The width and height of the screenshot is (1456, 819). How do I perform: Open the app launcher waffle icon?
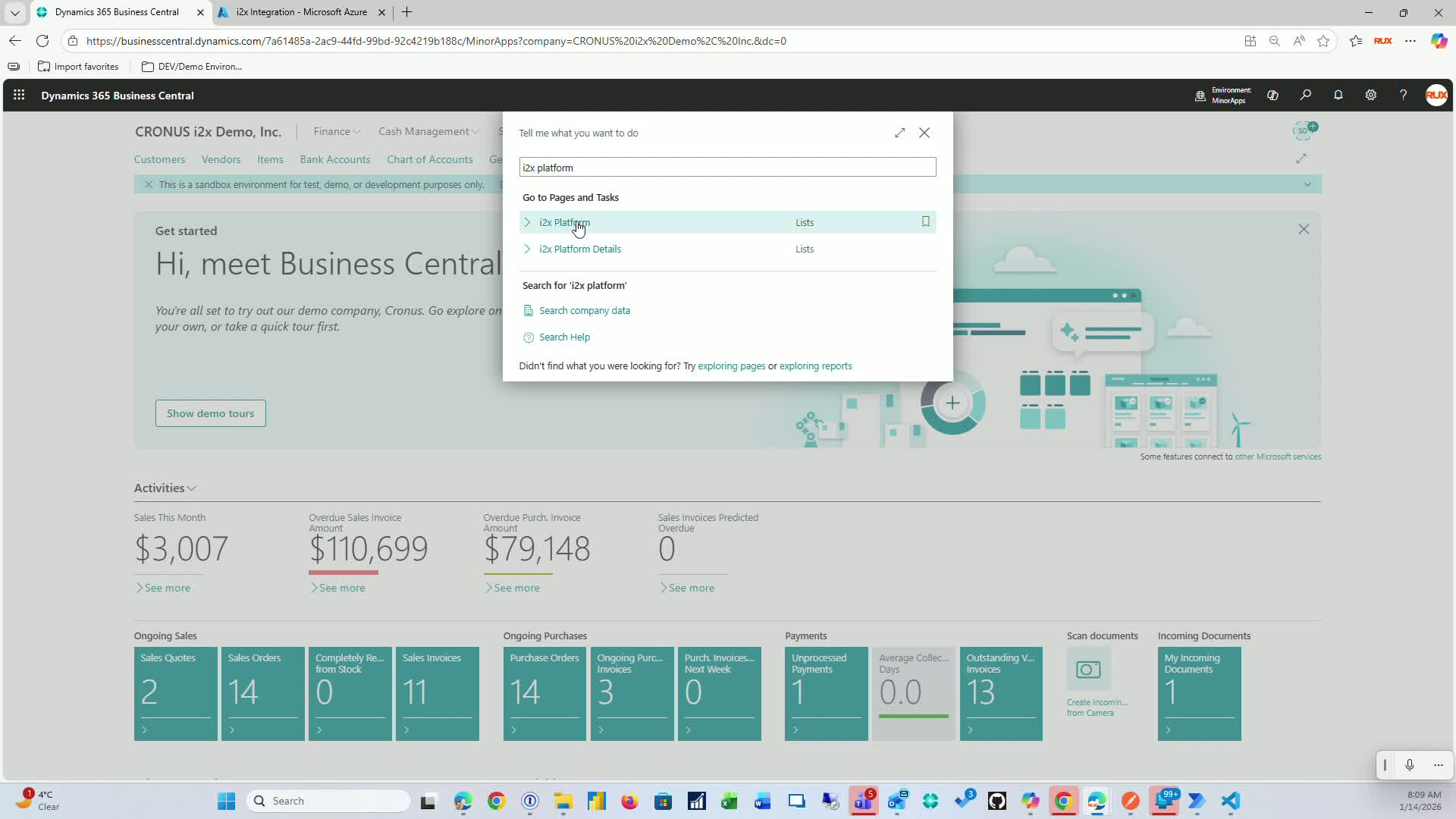click(19, 96)
